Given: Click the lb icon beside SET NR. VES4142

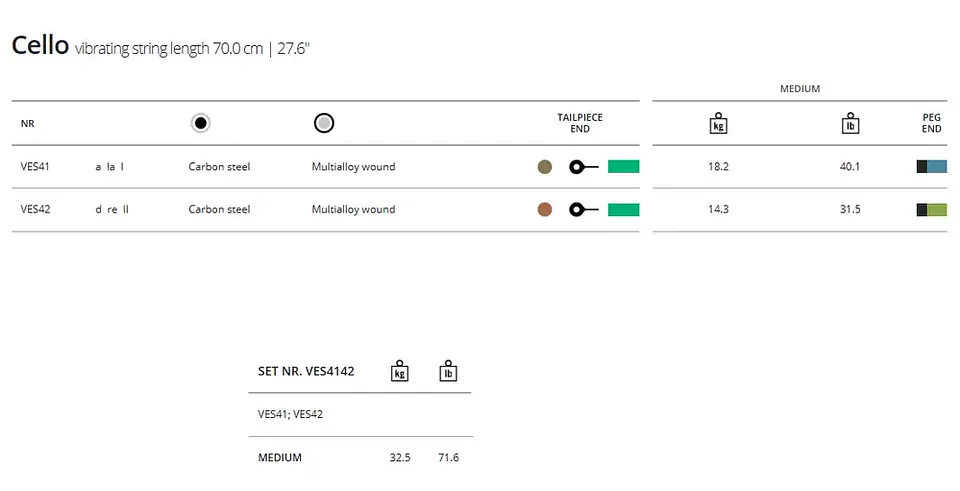Looking at the screenshot, I should click(448, 371).
